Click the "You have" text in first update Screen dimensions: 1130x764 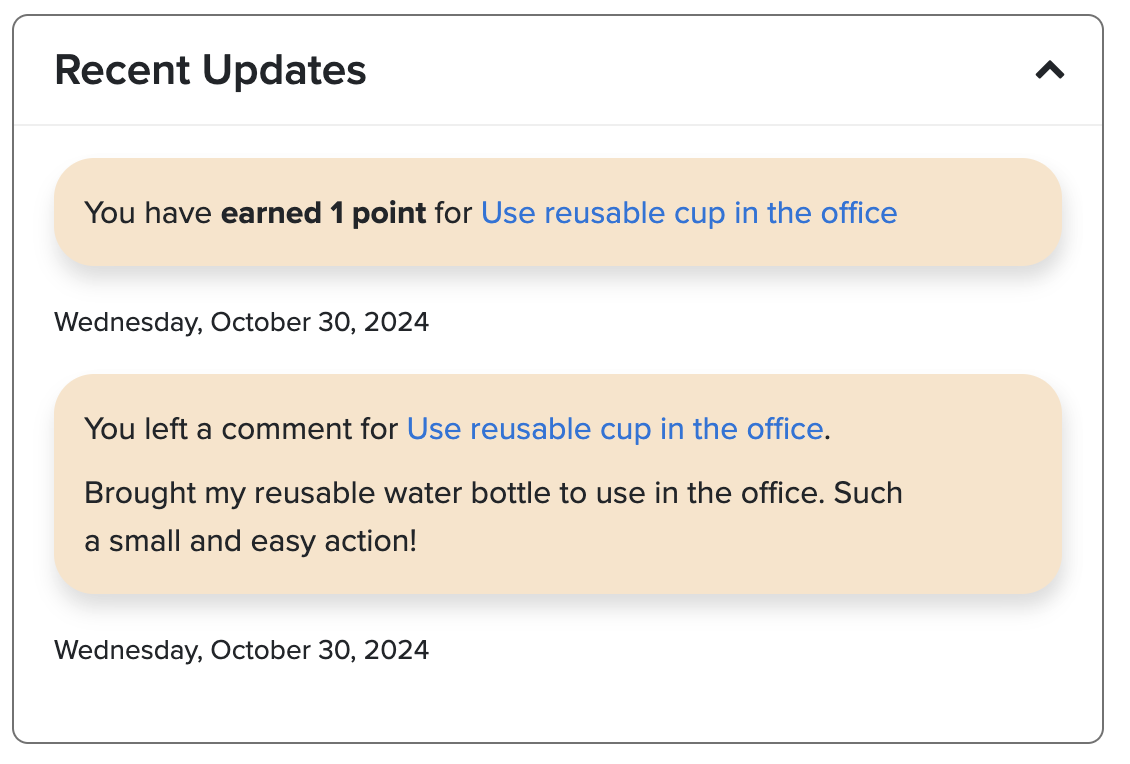click(148, 213)
